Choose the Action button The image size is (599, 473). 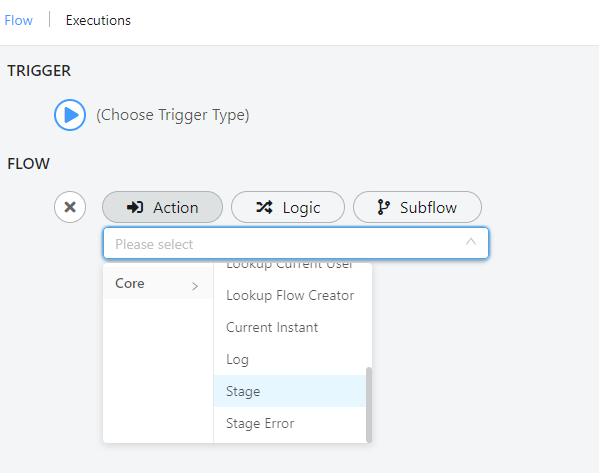click(162, 207)
